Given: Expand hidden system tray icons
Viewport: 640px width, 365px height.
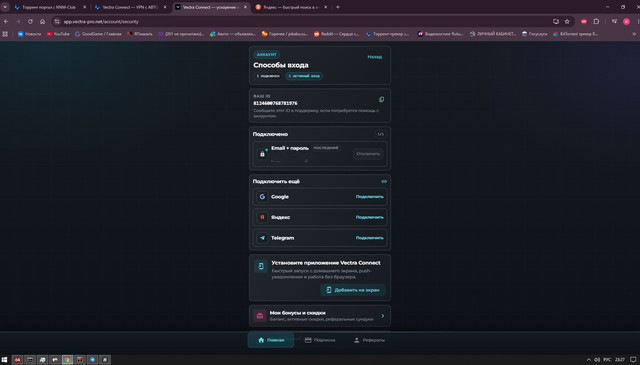Looking at the screenshot, I should 589,360.
